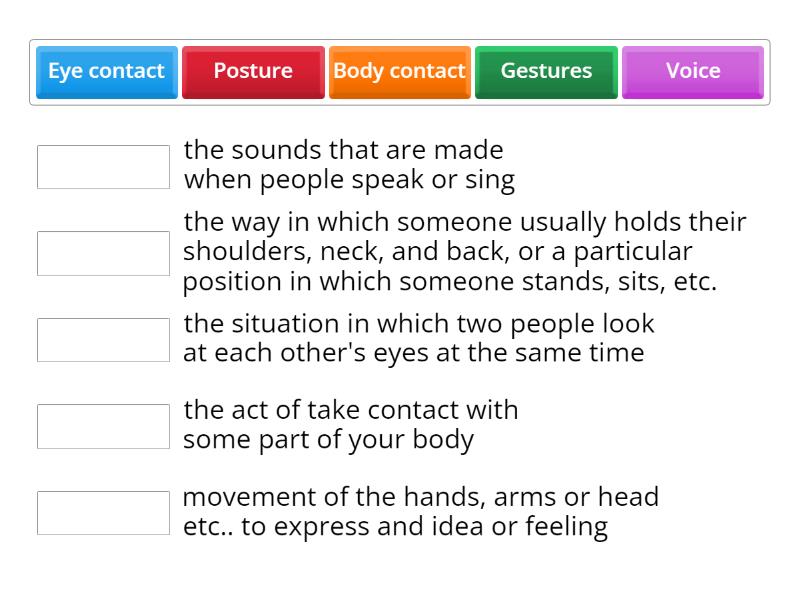The width and height of the screenshot is (800, 600).
Task: Click the blue Eye contact chip
Action: pos(106,71)
